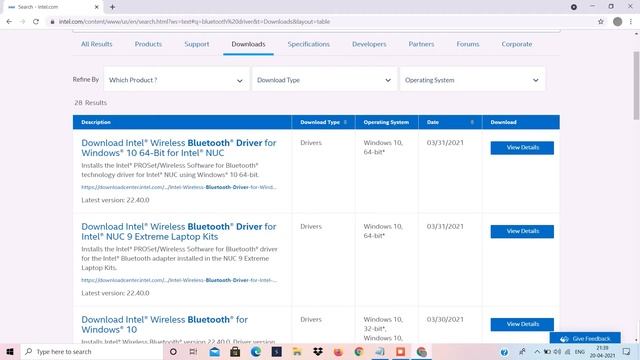
Task: Click the page vertical scrollbar thumb
Action: 636,86
